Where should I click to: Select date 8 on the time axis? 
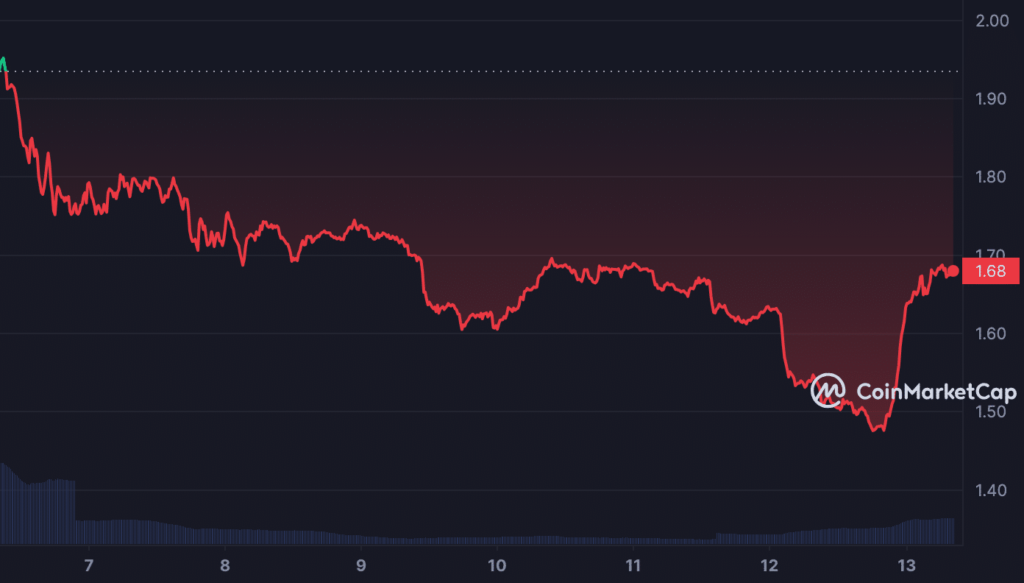225,565
